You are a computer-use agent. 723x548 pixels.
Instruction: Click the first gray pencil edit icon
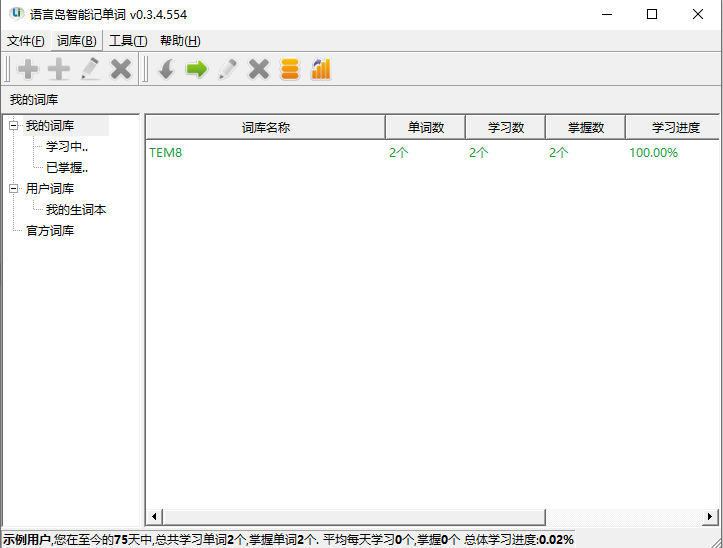(90, 69)
